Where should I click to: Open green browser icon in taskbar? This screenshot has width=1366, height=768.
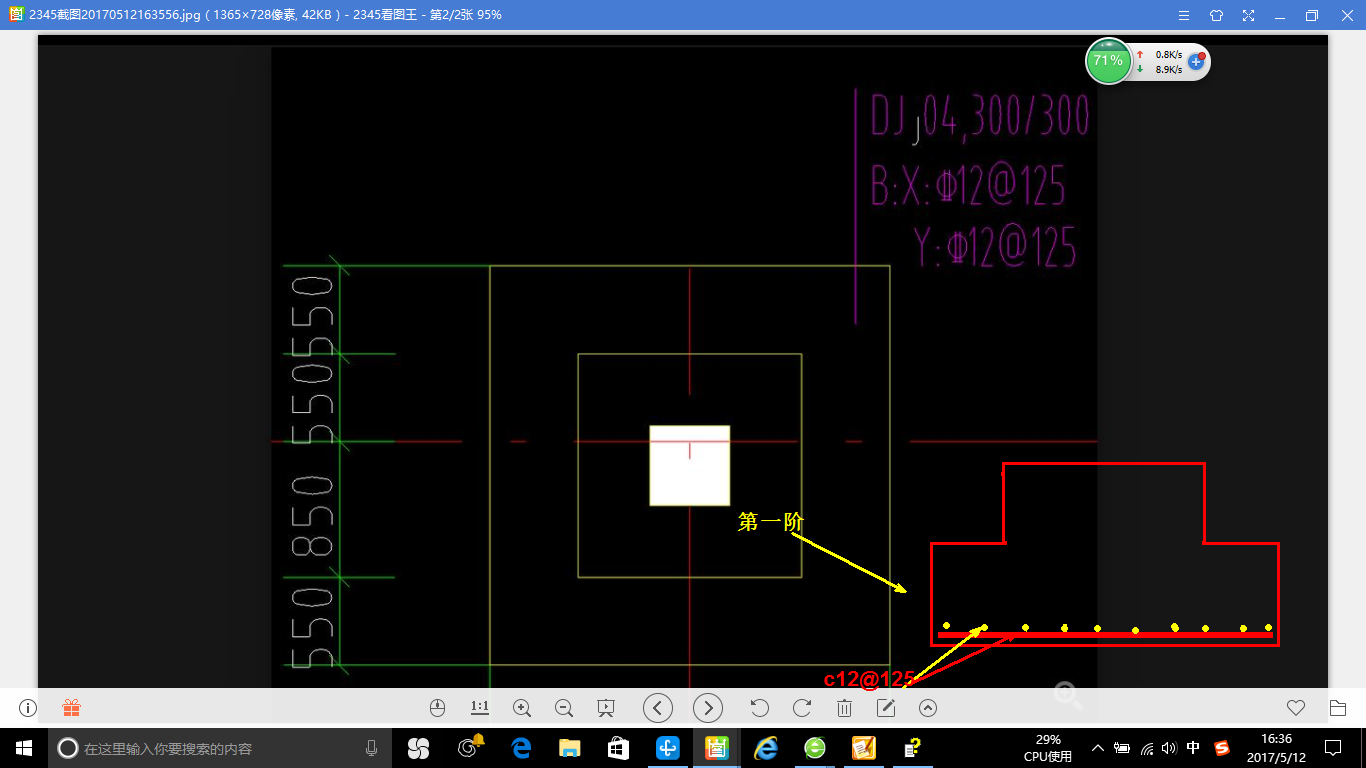815,747
